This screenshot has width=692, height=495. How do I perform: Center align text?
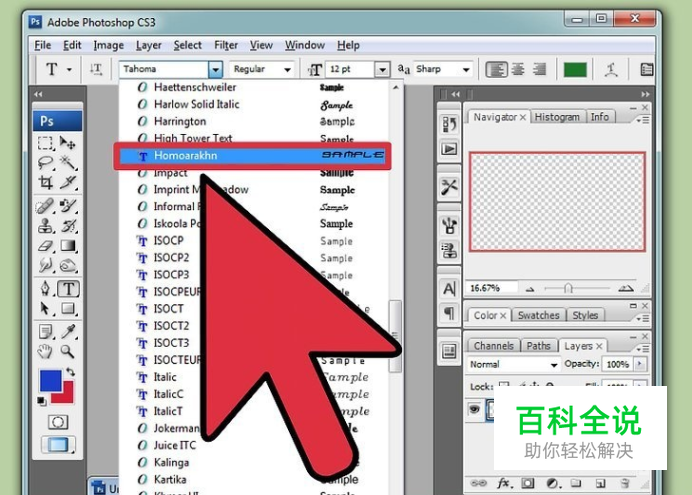coord(518,69)
